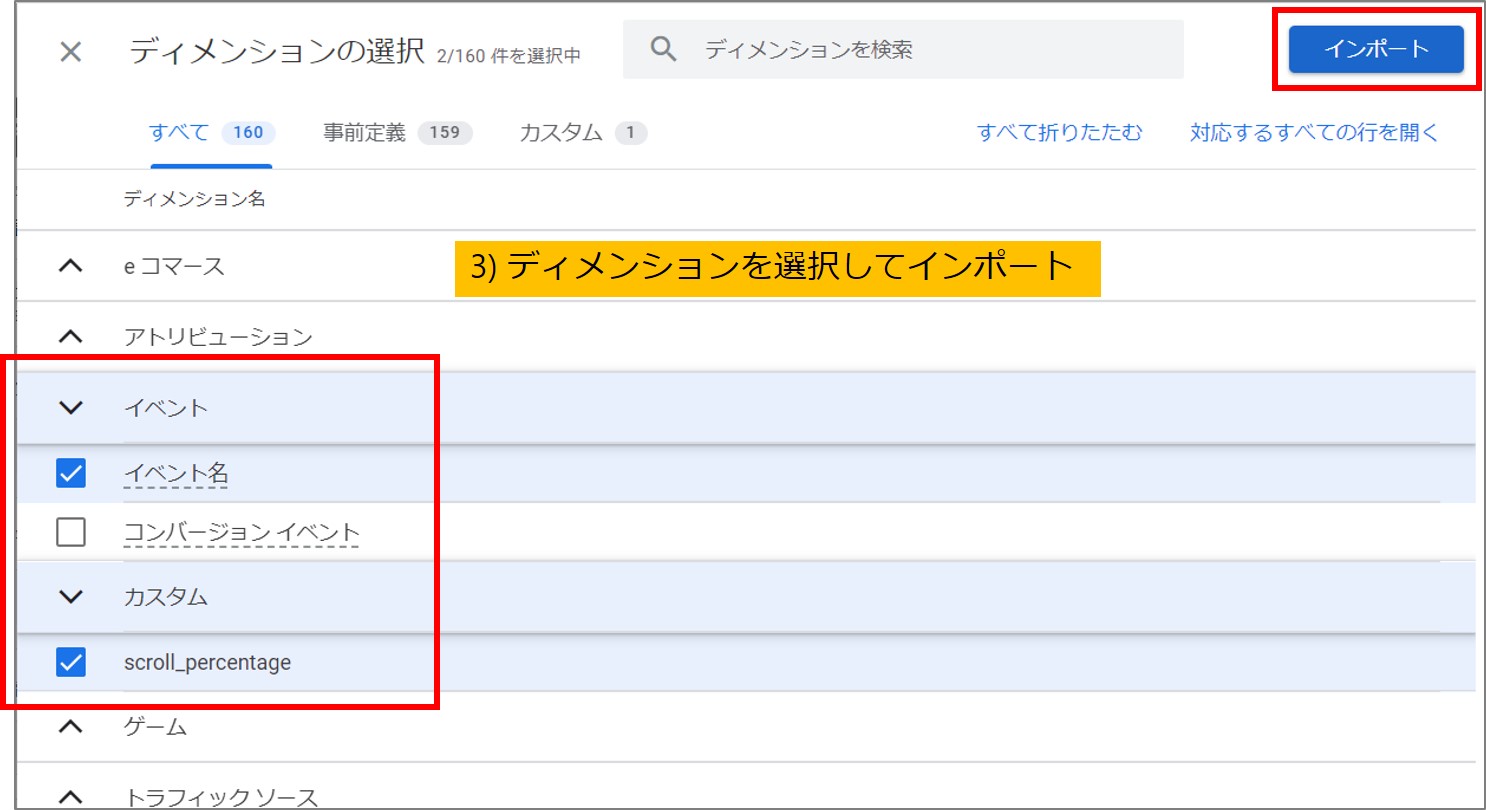Click the イベント group name
This screenshot has height=810, width=1486.
point(166,407)
